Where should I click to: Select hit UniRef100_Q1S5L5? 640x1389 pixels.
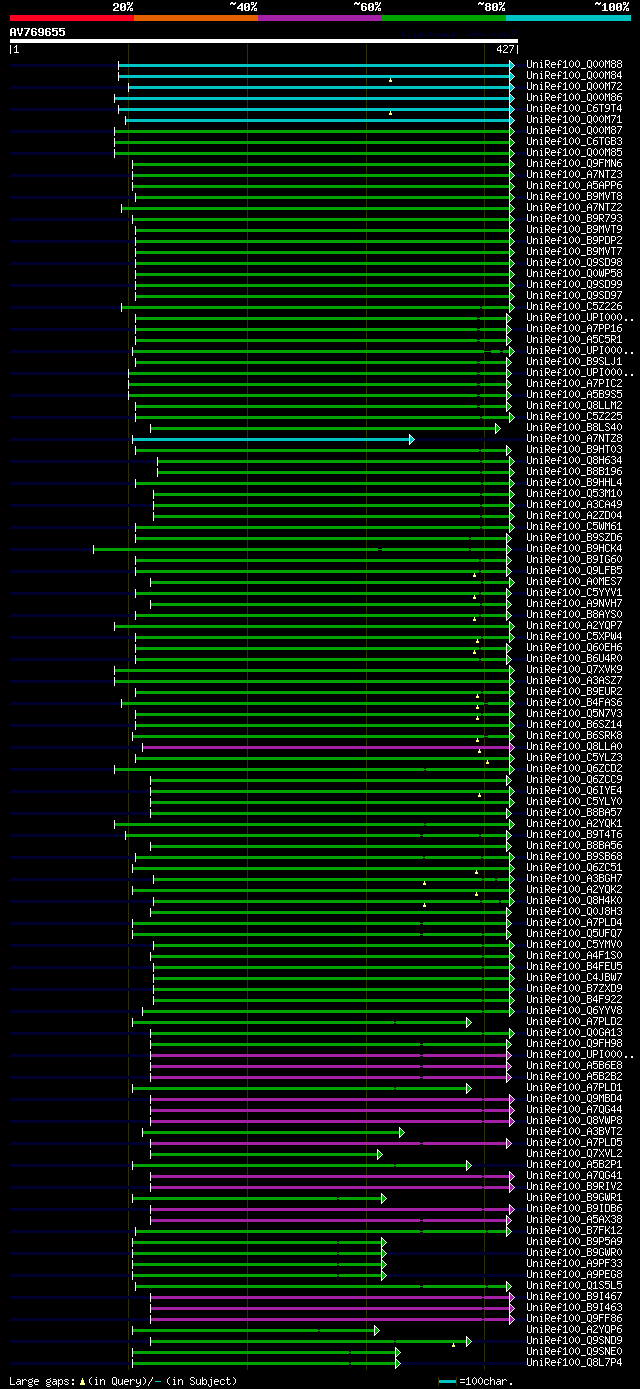(574, 1286)
